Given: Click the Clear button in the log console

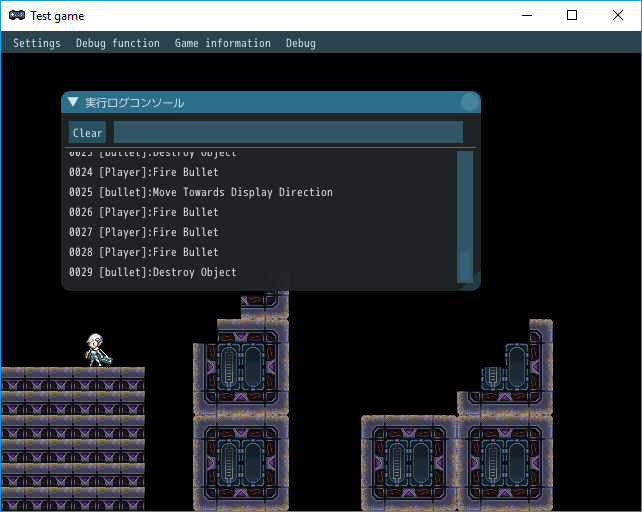Looking at the screenshot, I should pos(87,132).
